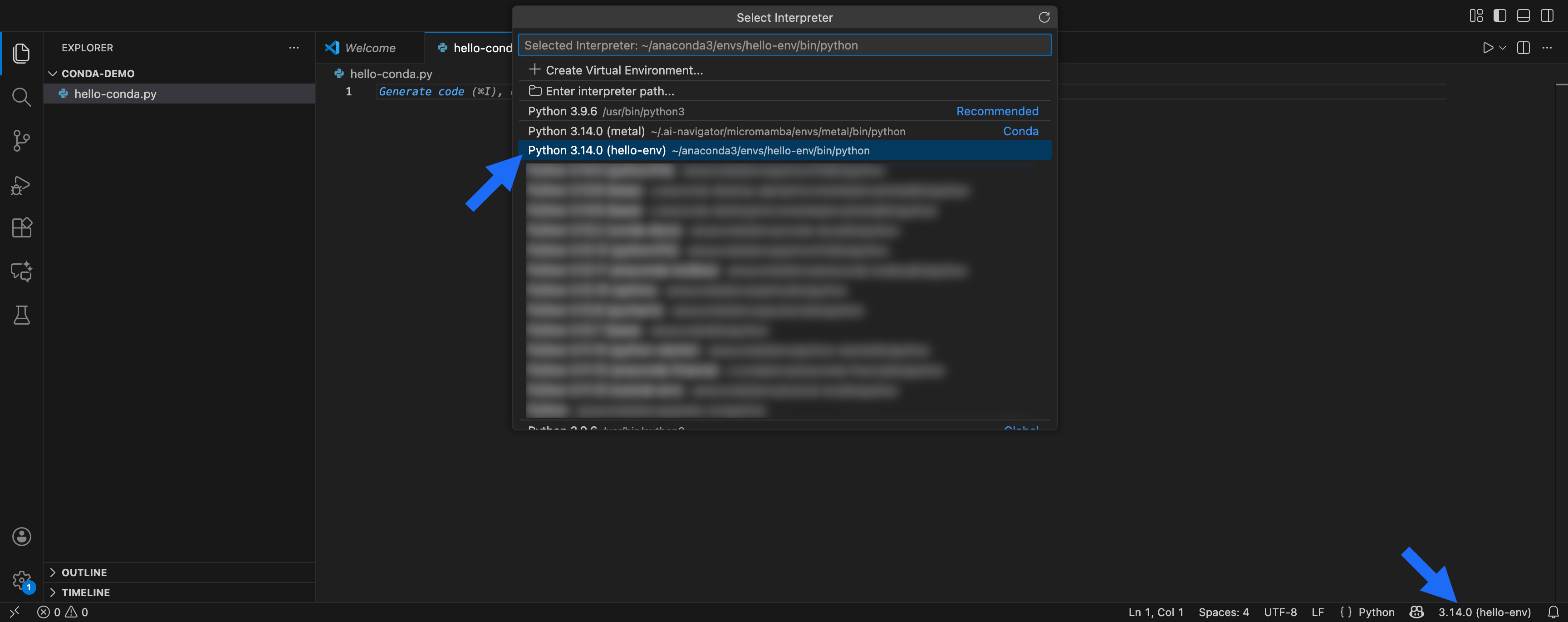Image resolution: width=1568 pixels, height=622 pixels.
Task: Click the interpreter search input field
Action: 784,44
